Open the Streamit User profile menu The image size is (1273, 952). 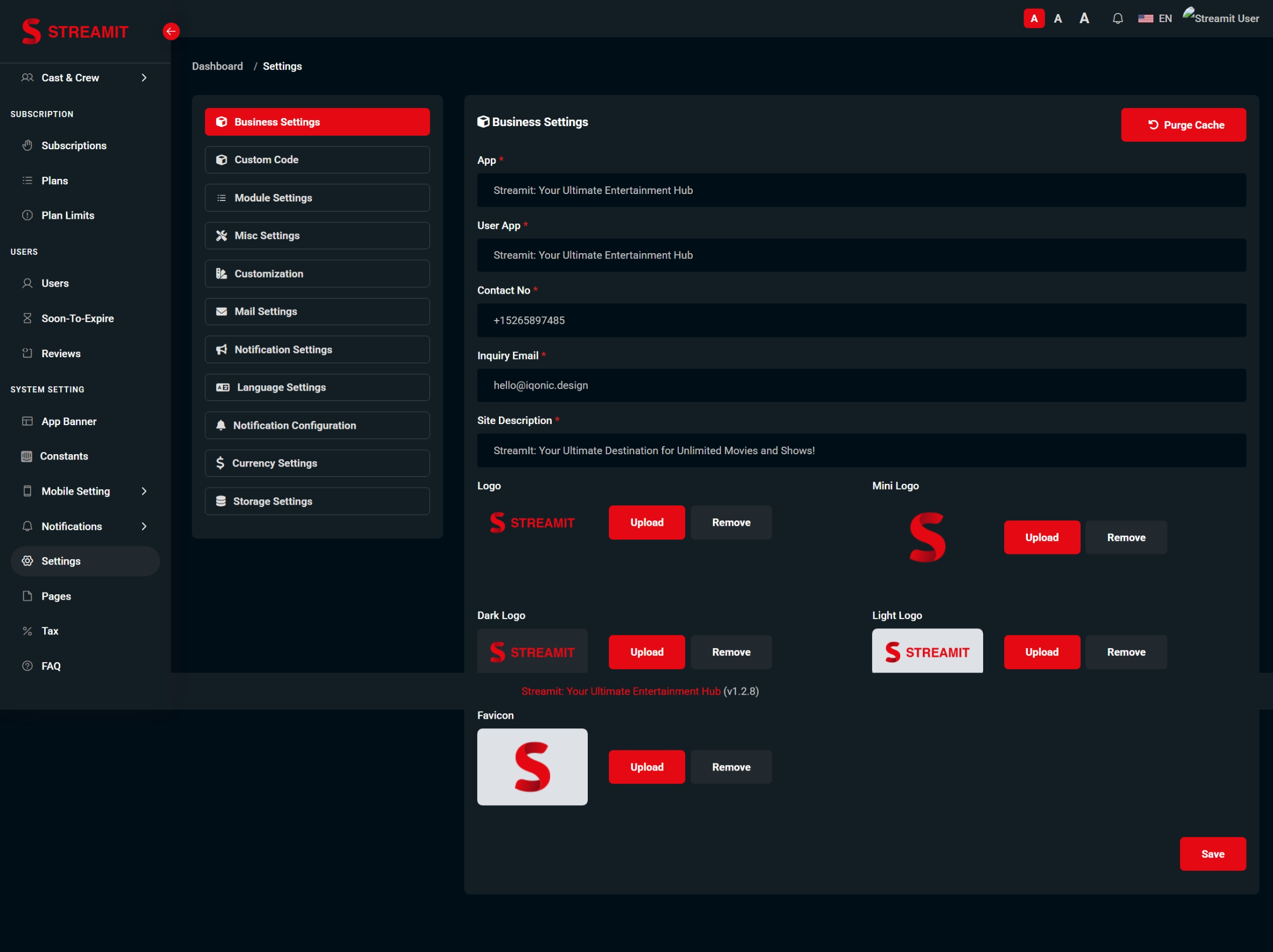1221,17
